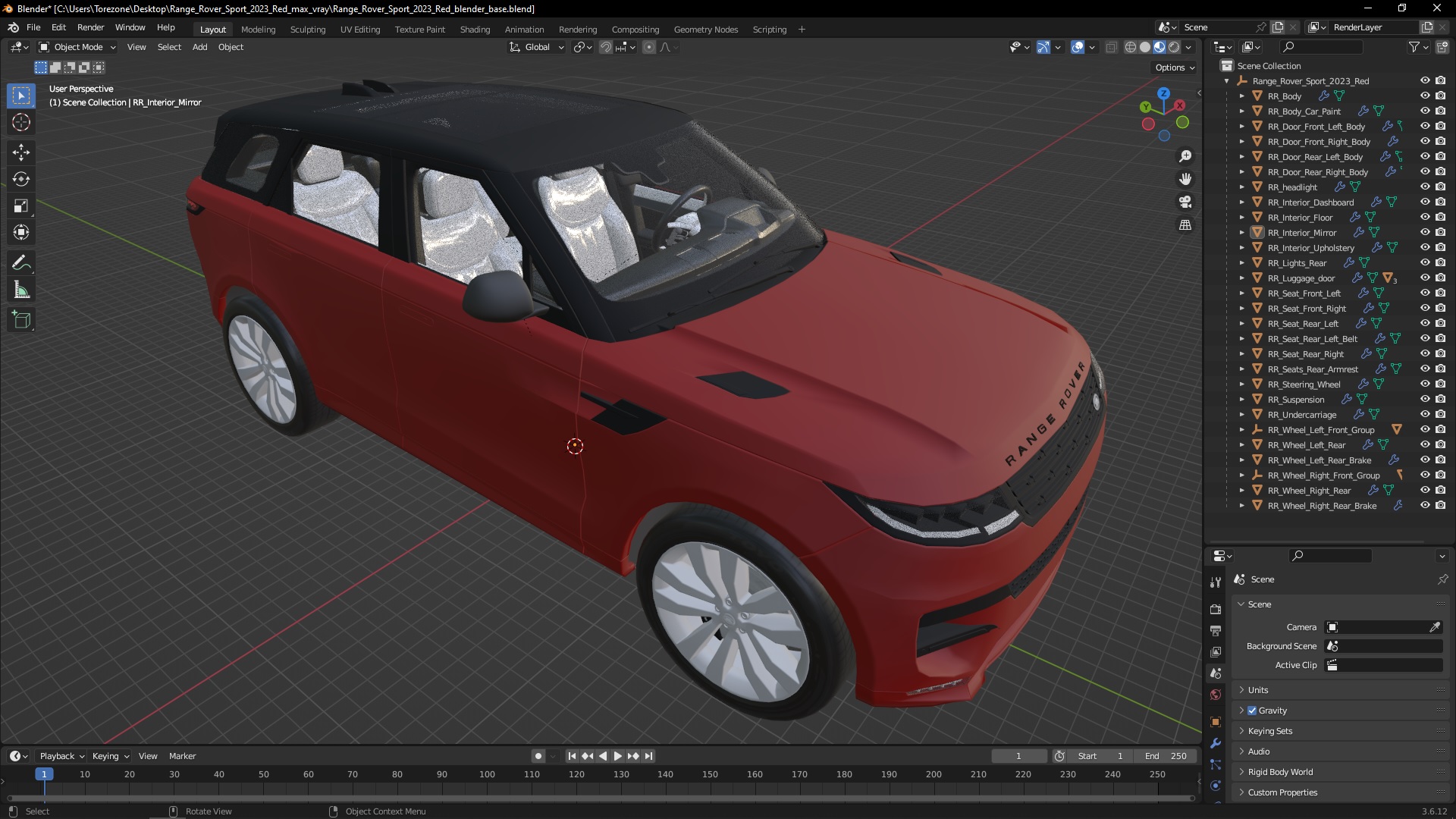Screen dimensions: 1456x819
Task: Open Global transform orientation dropdown
Action: pyautogui.click(x=537, y=47)
